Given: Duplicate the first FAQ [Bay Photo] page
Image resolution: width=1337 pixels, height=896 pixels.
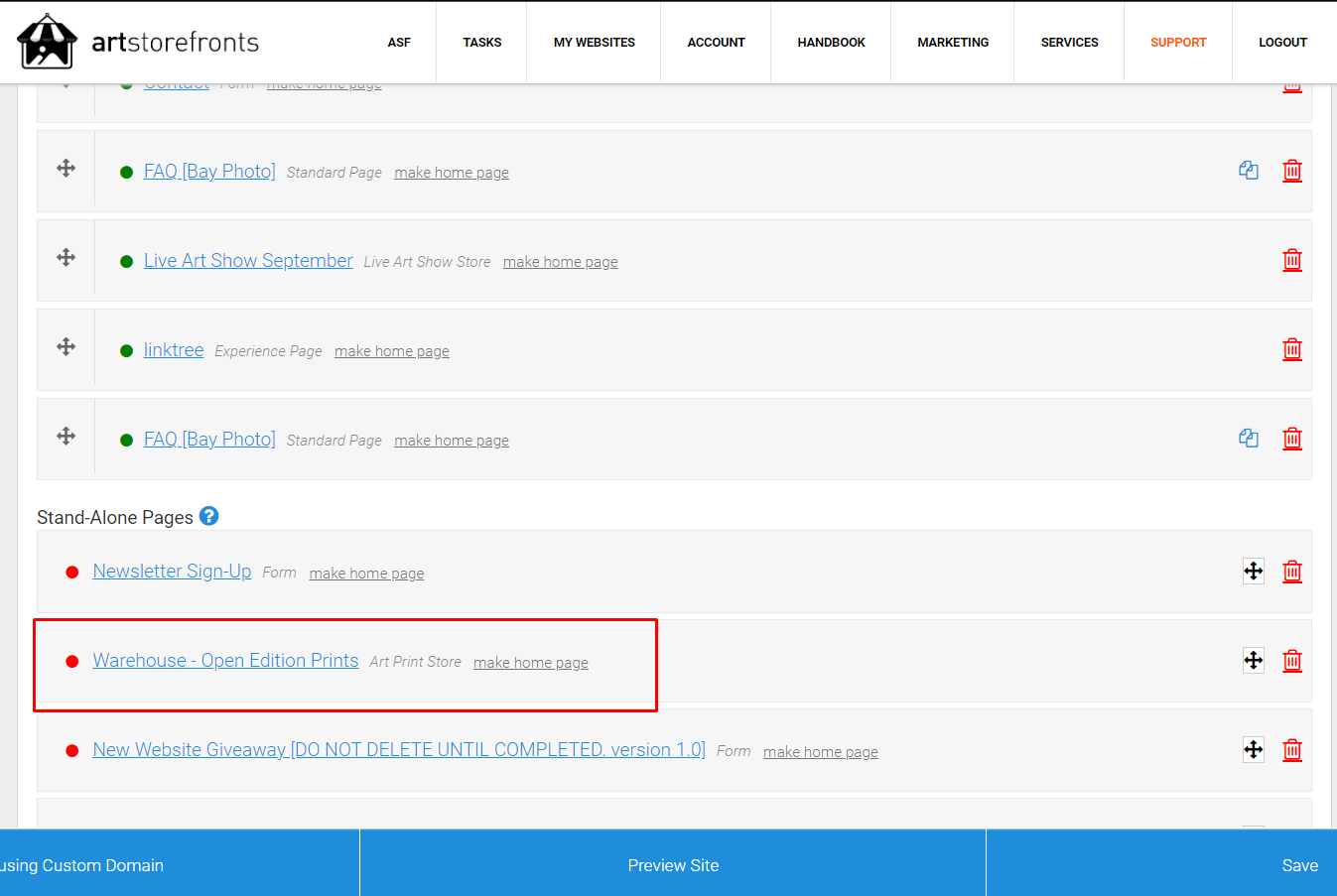Looking at the screenshot, I should (1249, 171).
